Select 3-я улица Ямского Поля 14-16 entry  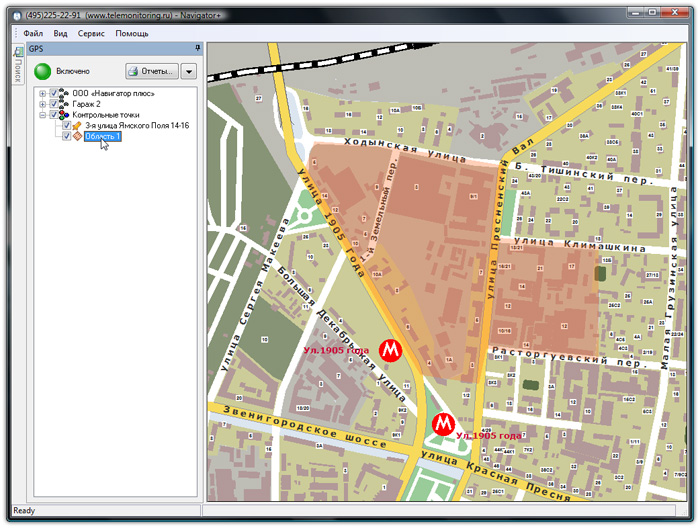tap(137, 125)
